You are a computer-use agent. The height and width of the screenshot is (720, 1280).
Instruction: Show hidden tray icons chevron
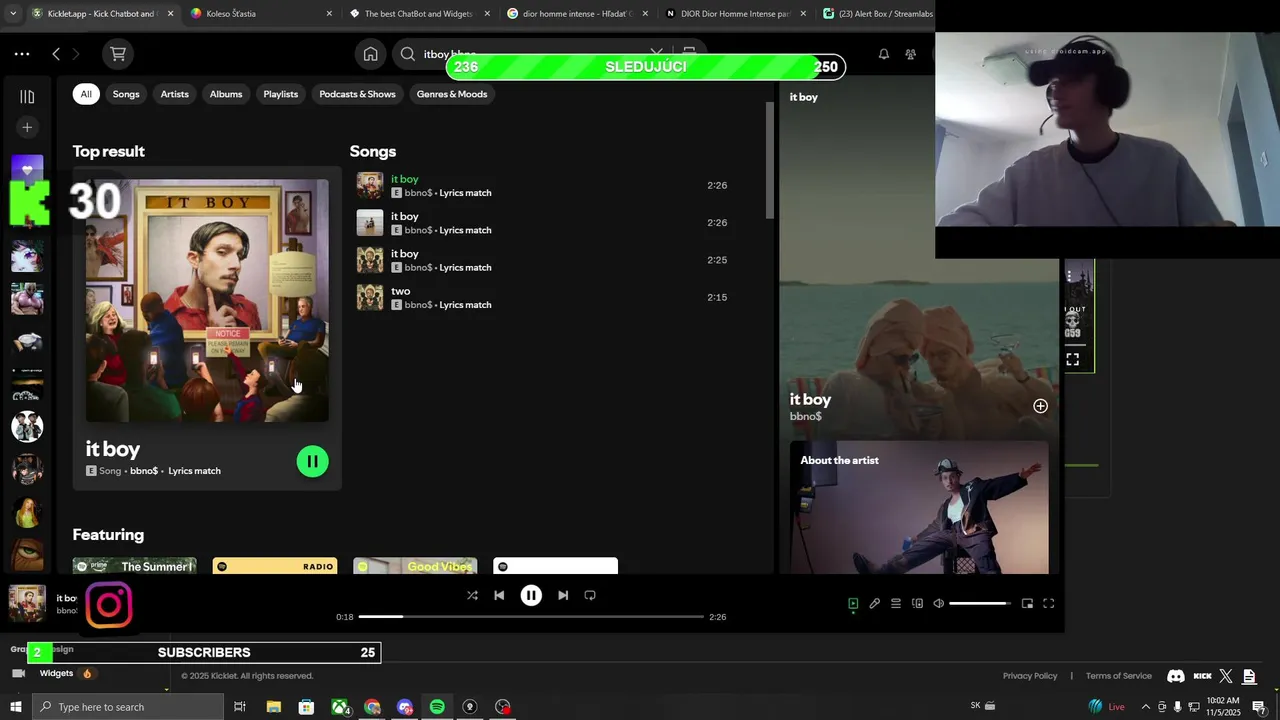click(x=1146, y=707)
